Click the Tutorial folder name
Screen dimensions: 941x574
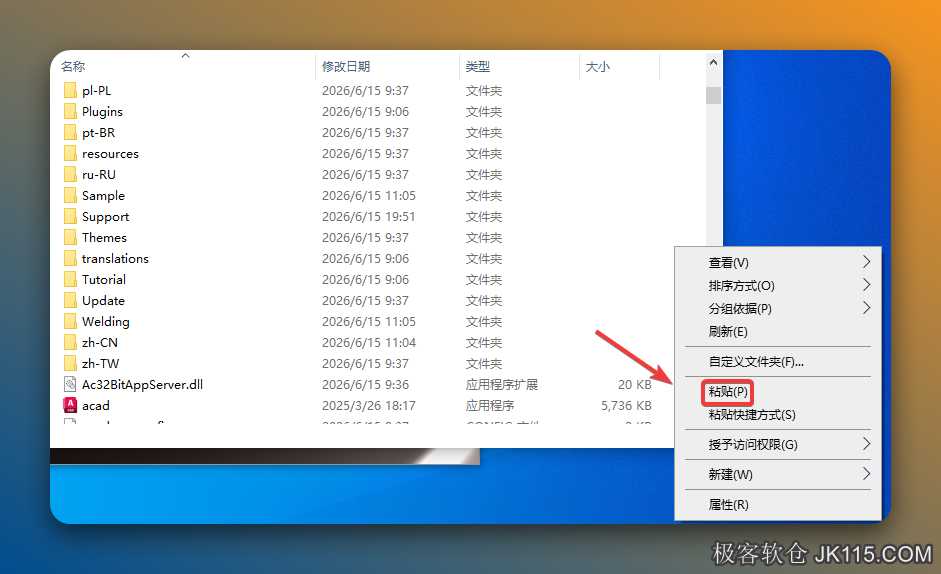(104, 280)
